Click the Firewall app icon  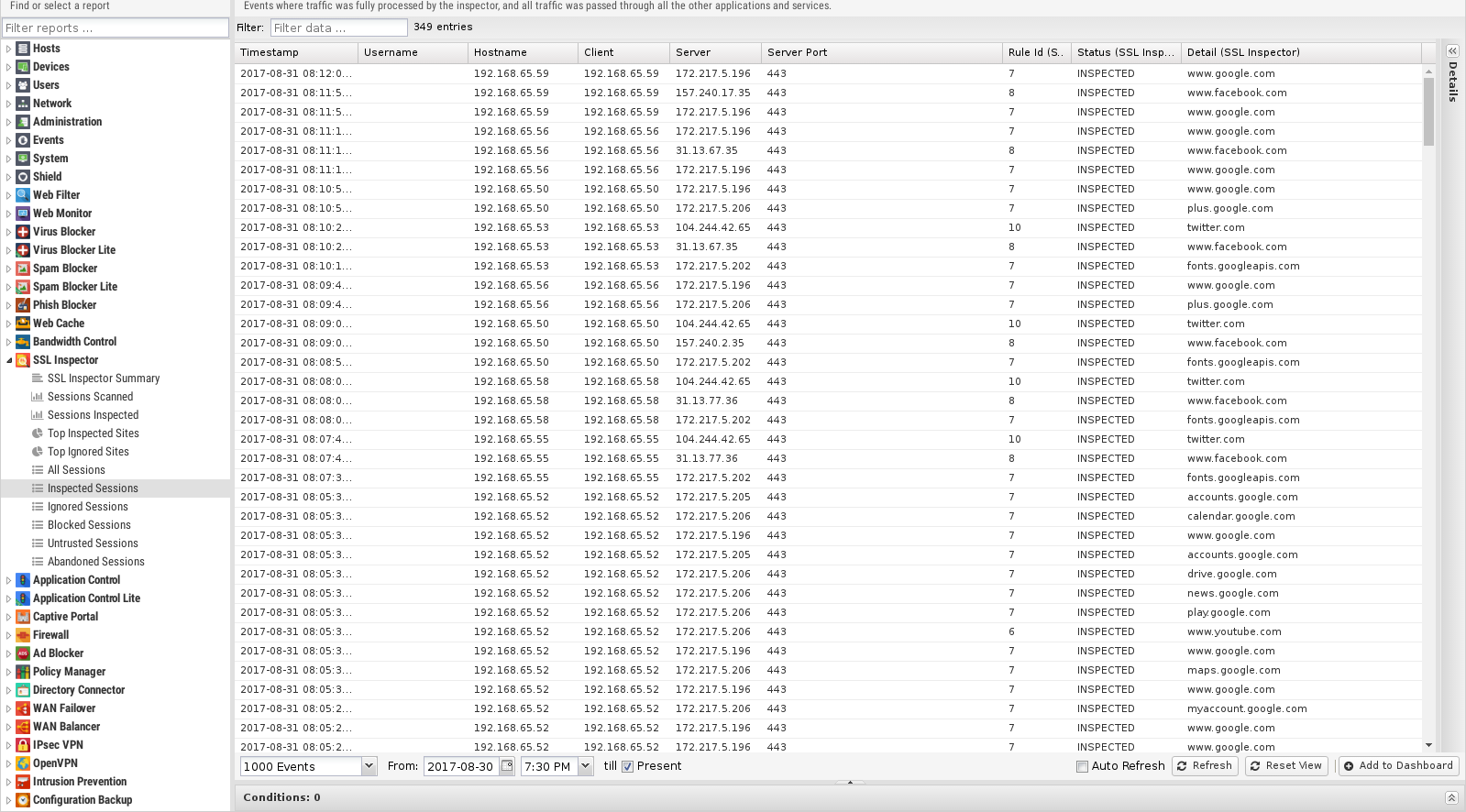click(23, 635)
